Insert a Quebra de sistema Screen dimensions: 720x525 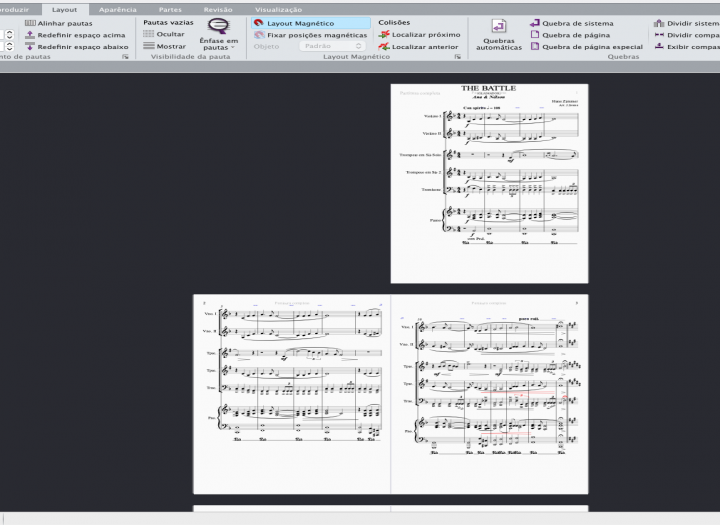(x=535, y=22)
